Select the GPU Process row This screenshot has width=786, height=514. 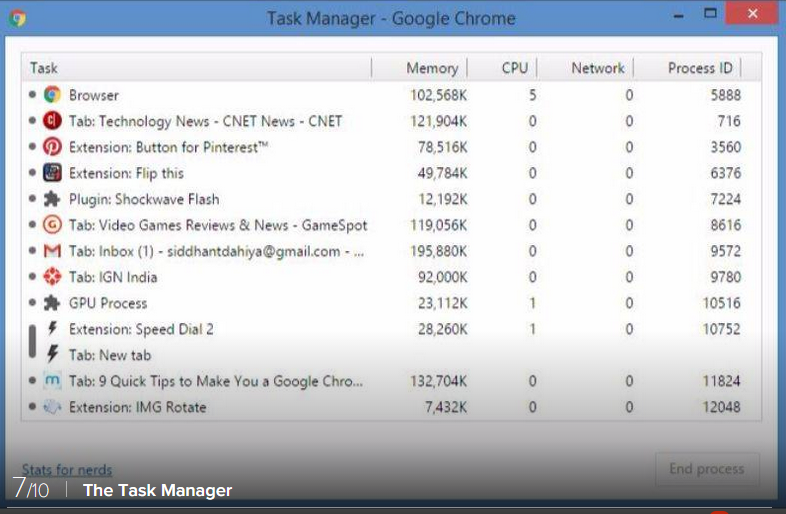coord(391,303)
